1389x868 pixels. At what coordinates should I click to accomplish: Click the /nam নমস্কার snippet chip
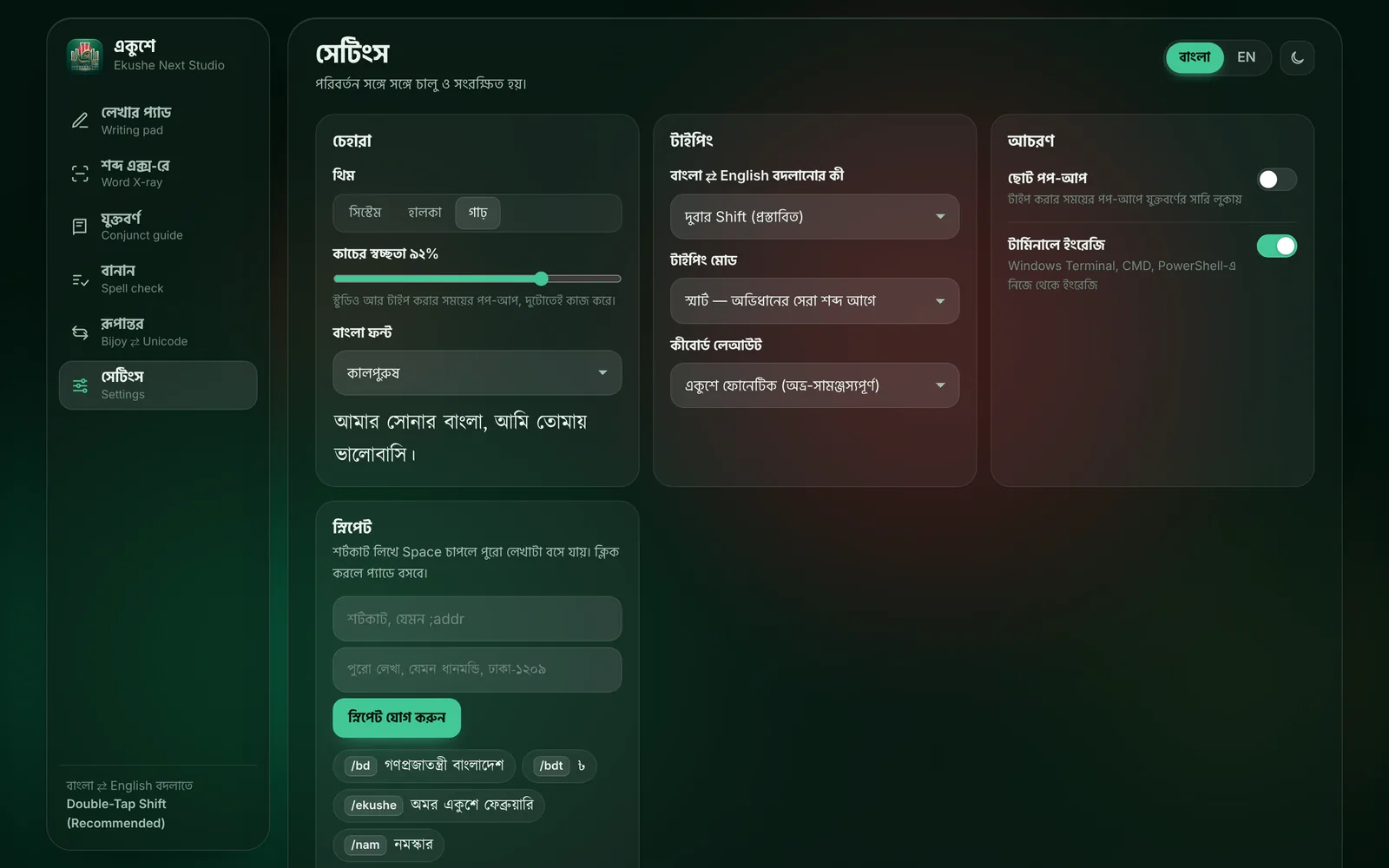coord(388,845)
